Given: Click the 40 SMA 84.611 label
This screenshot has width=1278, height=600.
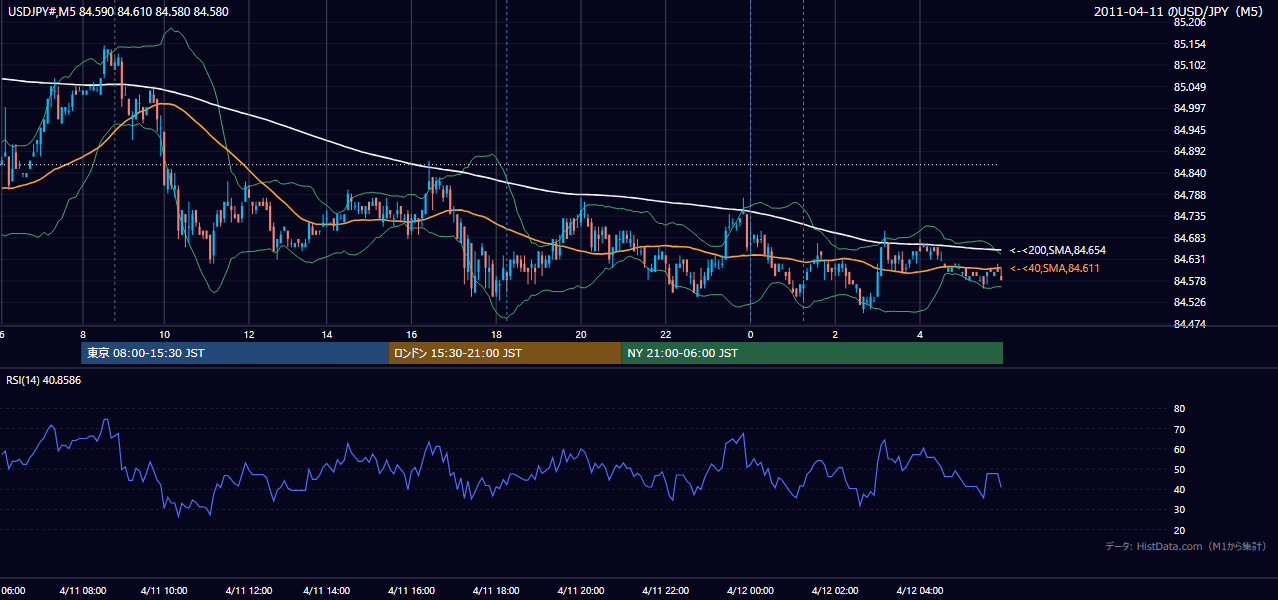Looking at the screenshot, I should pos(1054,268).
